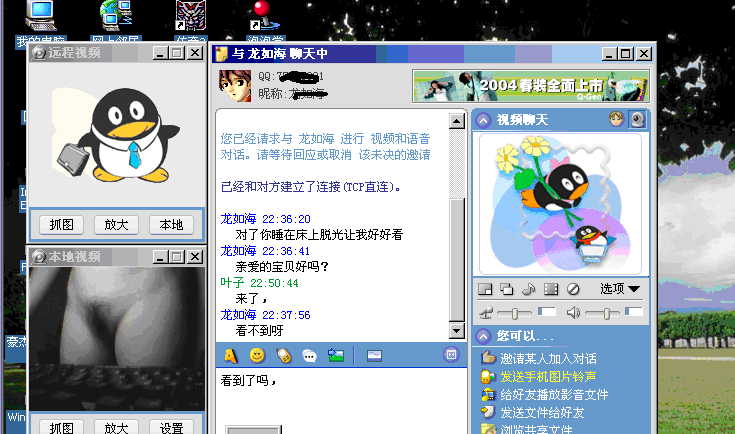This screenshot has height=434, width=735.
Task: Click the chat history scroll up arrow
Action: pyautogui.click(x=457, y=121)
